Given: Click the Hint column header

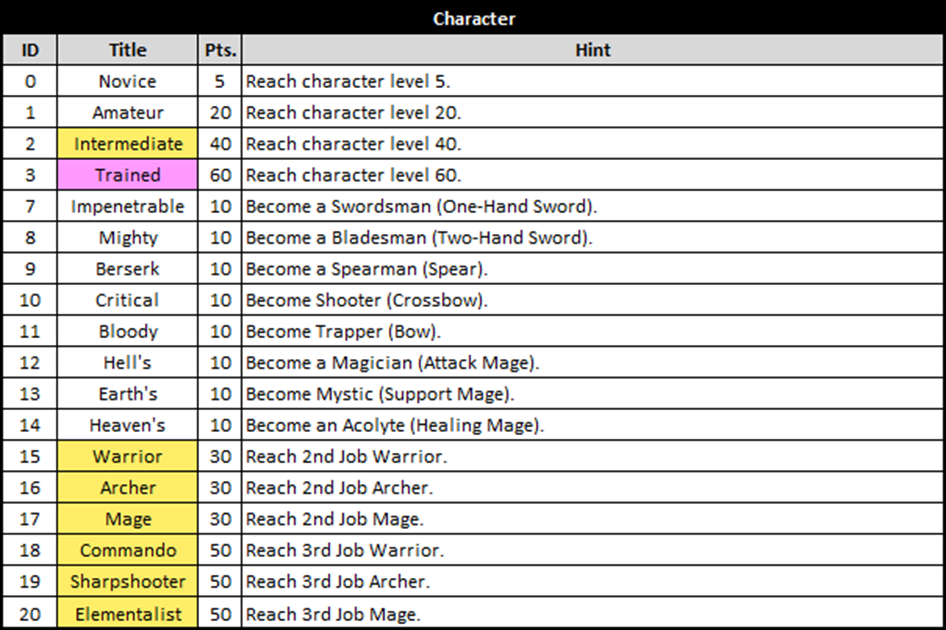Looking at the screenshot, I should [x=592, y=50].
